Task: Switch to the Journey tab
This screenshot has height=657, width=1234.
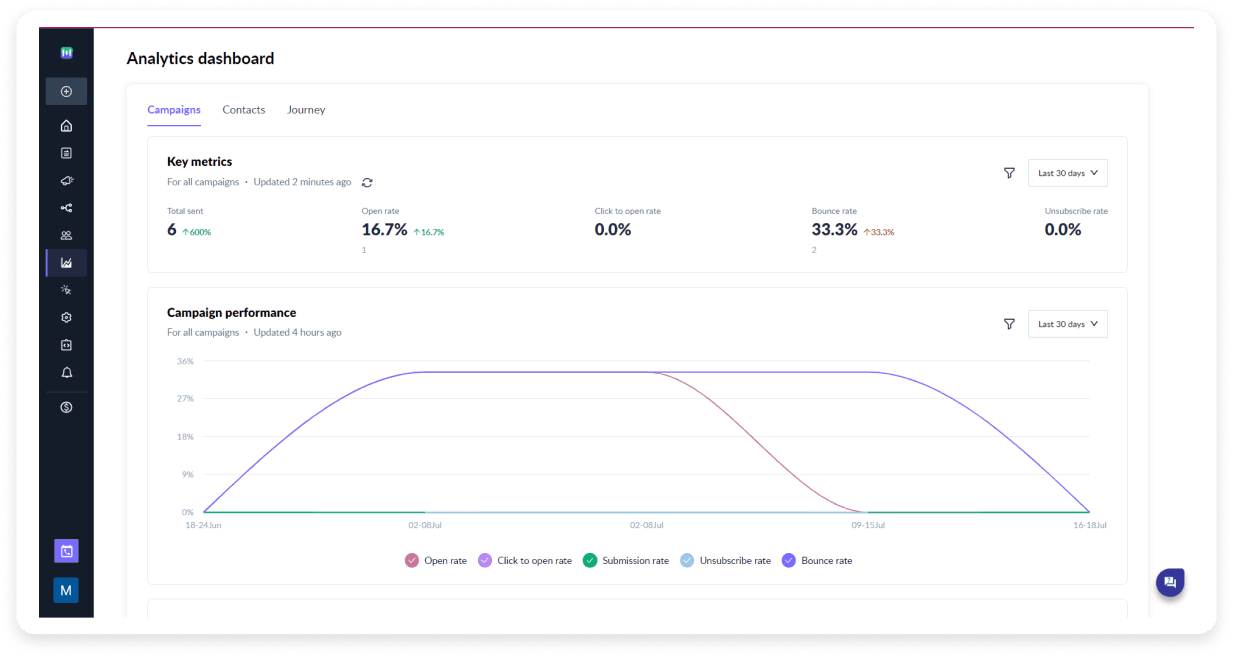Action: coord(306,109)
